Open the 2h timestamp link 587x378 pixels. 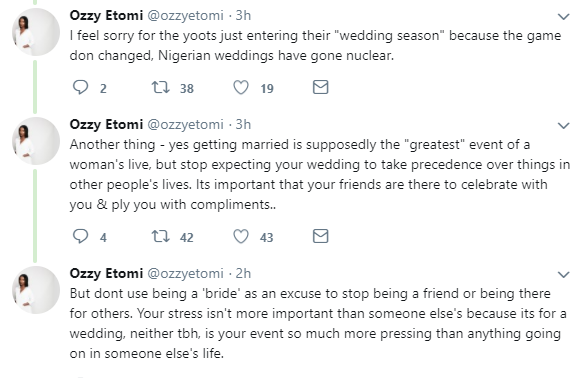243,274
